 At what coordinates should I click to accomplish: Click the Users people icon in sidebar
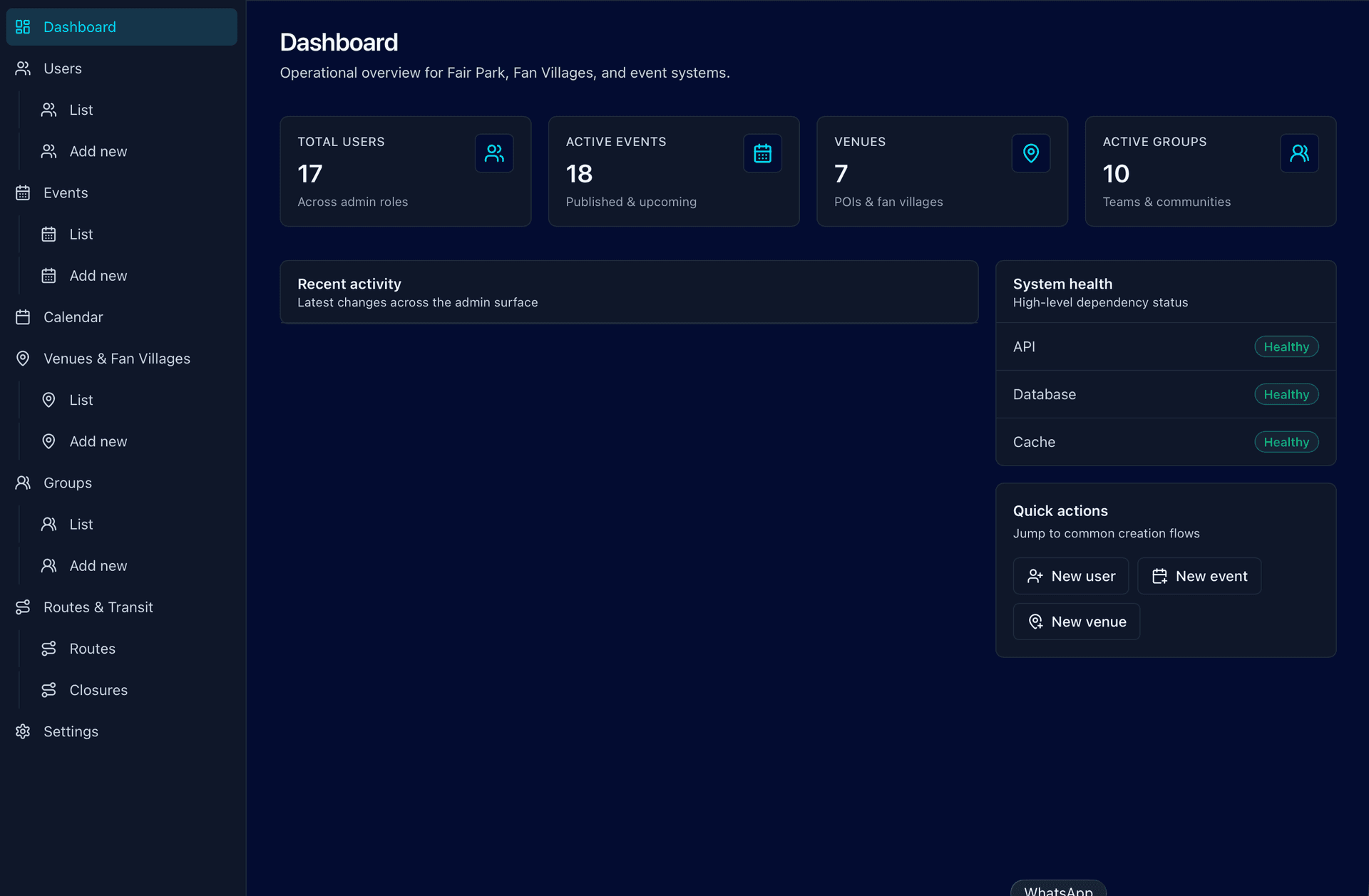click(x=23, y=68)
